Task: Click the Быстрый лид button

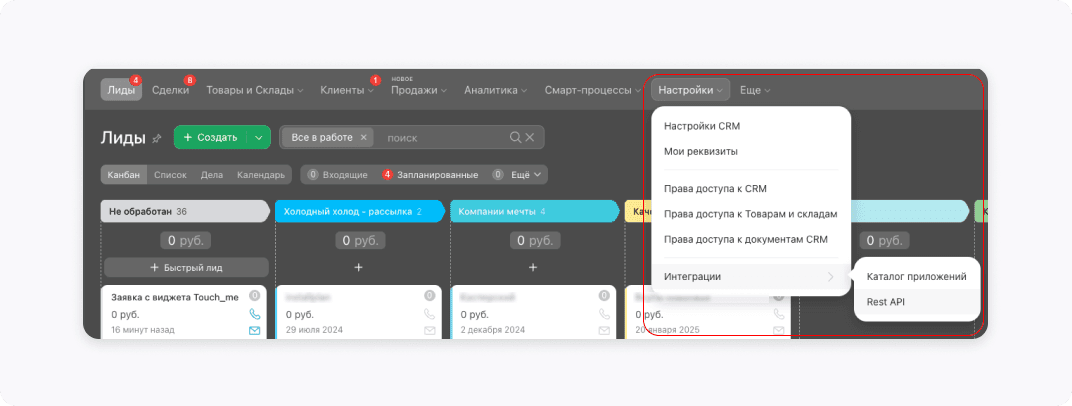Action: pos(187,267)
